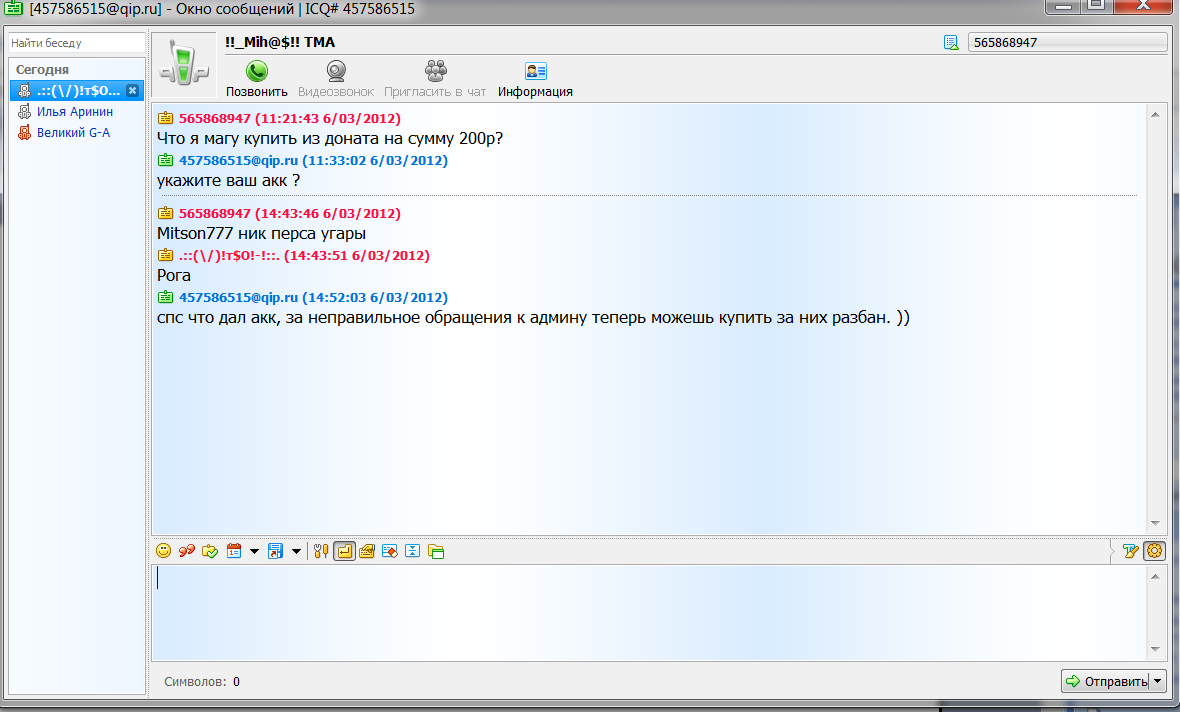Open dropdown arrow beside Отправить button
This screenshot has height=712, width=1180.
(1158, 681)
